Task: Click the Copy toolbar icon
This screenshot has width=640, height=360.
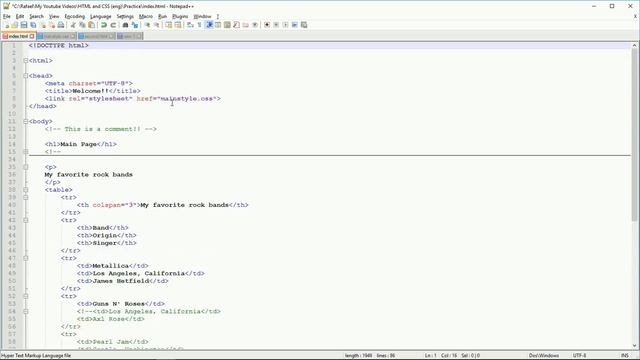Action: pos(82,25)
